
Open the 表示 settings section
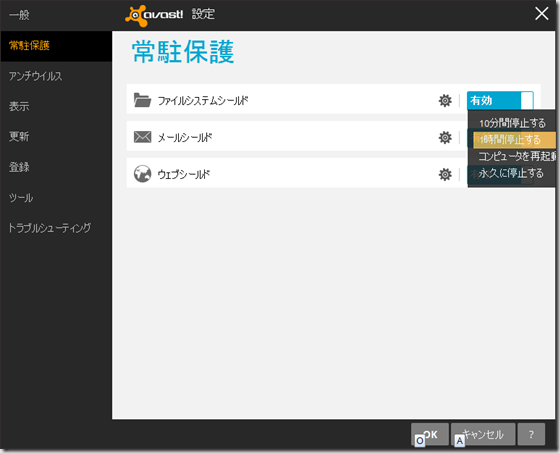pos(19,106)
